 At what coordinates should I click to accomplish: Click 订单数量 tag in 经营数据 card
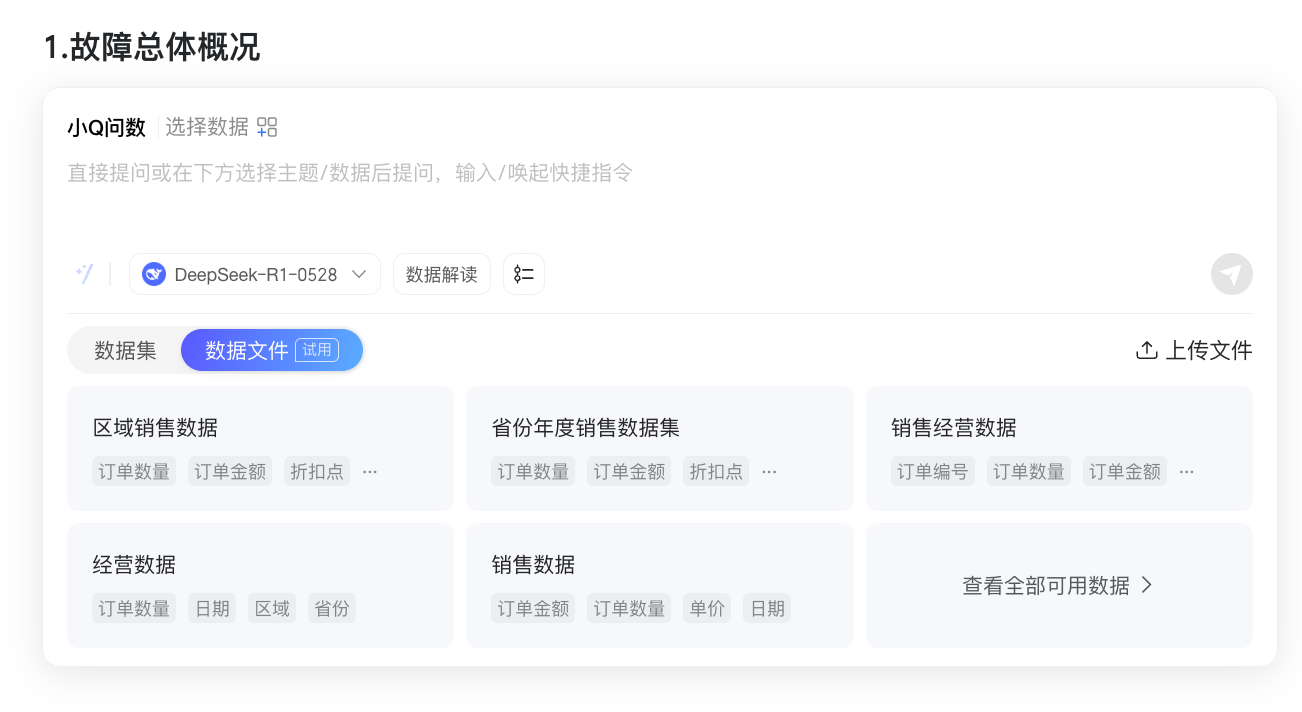point(134,608)
